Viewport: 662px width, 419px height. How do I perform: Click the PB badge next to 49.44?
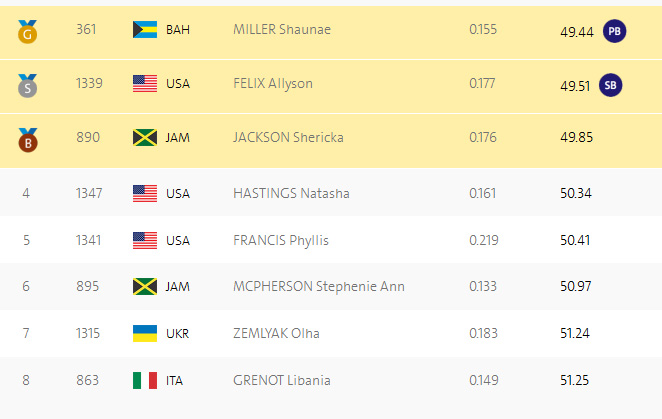[x=615, y=31]
